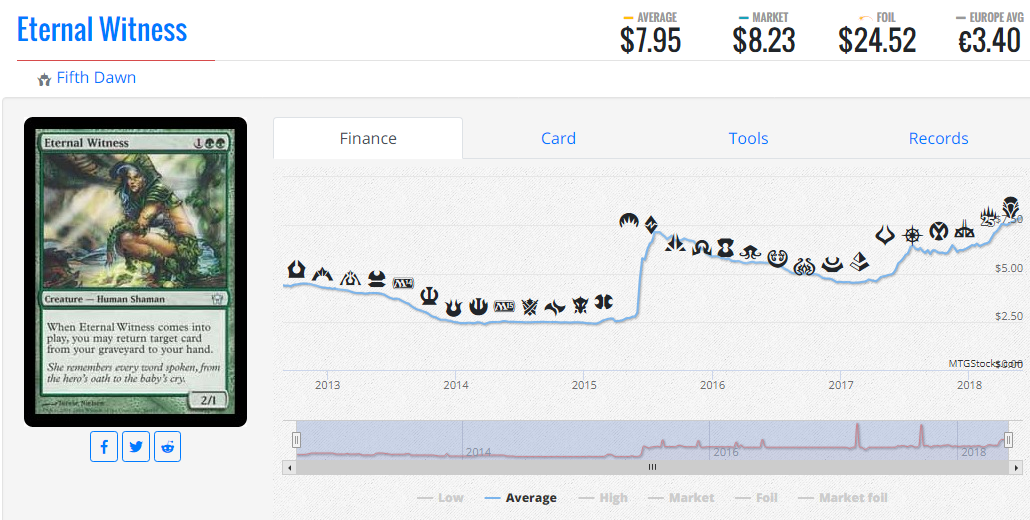Viewport: 1030px width, 520px height.
Task: Click the €3.40 Europe average price
Action: 989,41
